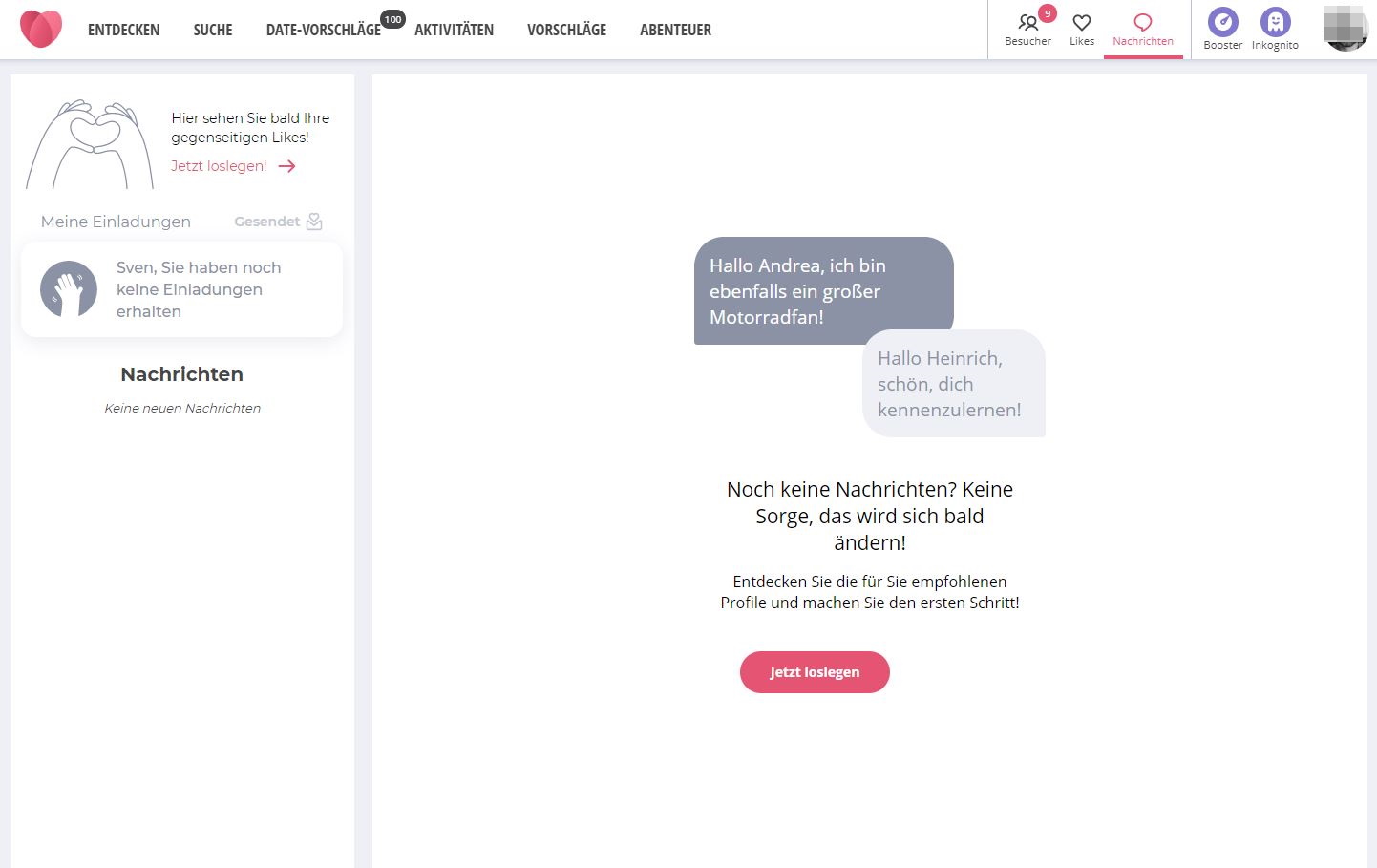
Task: Click the Gesendet envelope icon
Action: coord(314,222)
